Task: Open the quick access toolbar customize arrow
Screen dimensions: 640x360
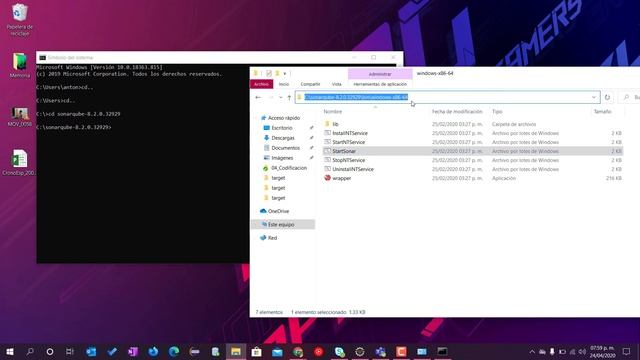Action: (x=285, y=73)
